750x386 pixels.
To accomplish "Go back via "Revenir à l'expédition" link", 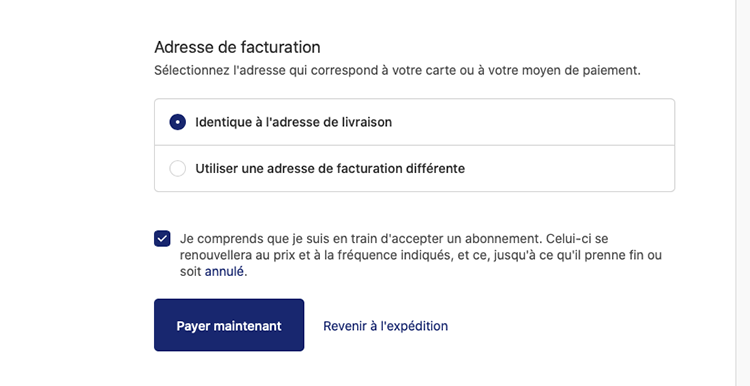I will (386, 326).
